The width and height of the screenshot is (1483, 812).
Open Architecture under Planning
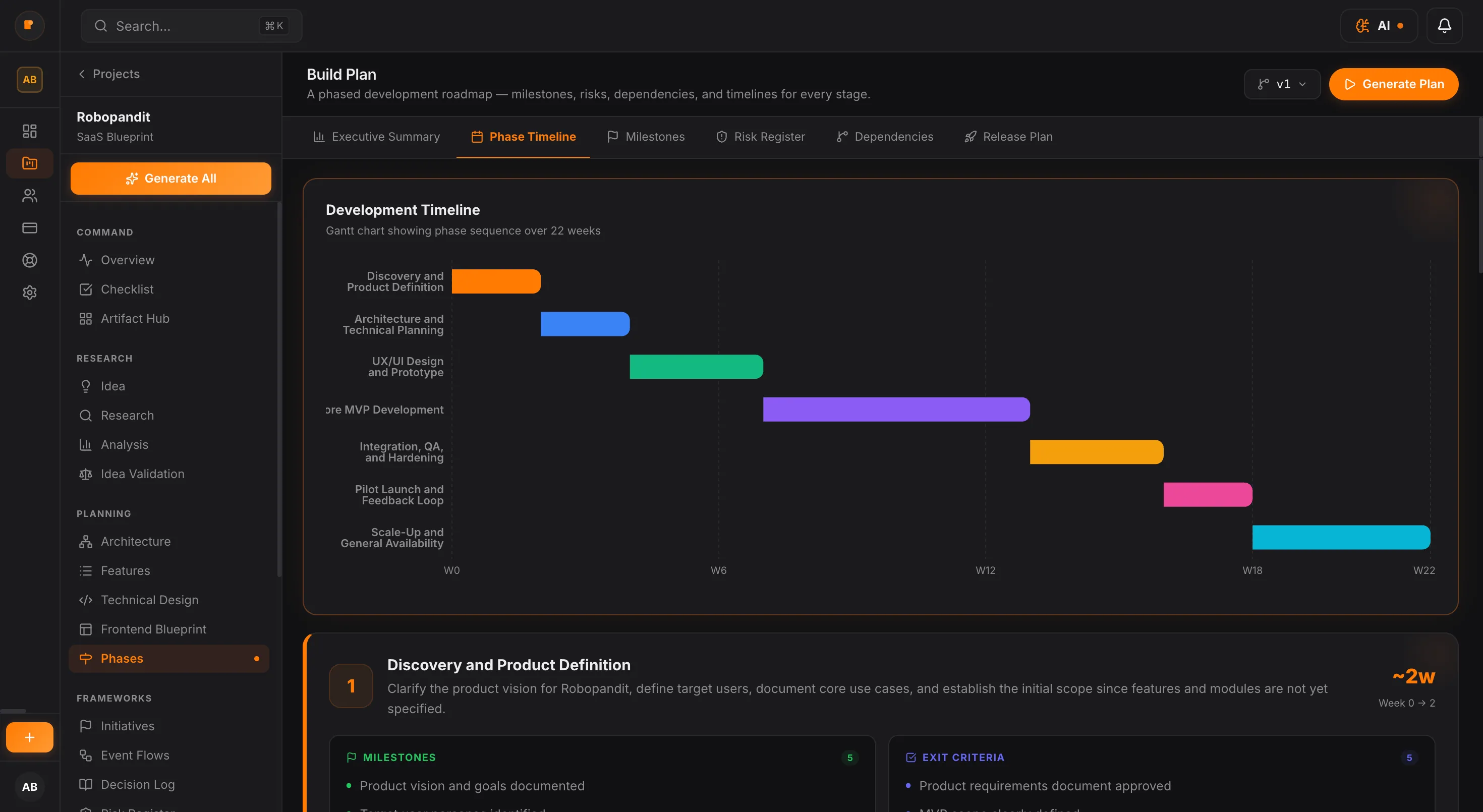(168, 542)
